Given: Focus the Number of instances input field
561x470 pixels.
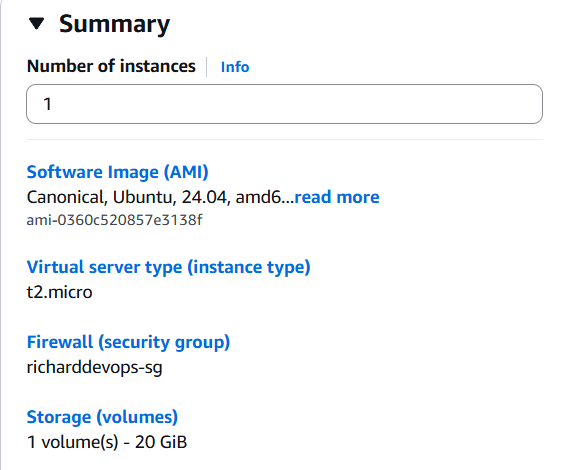Looking at the screenshot, I should pyautogui.click(x=284, y=104).
